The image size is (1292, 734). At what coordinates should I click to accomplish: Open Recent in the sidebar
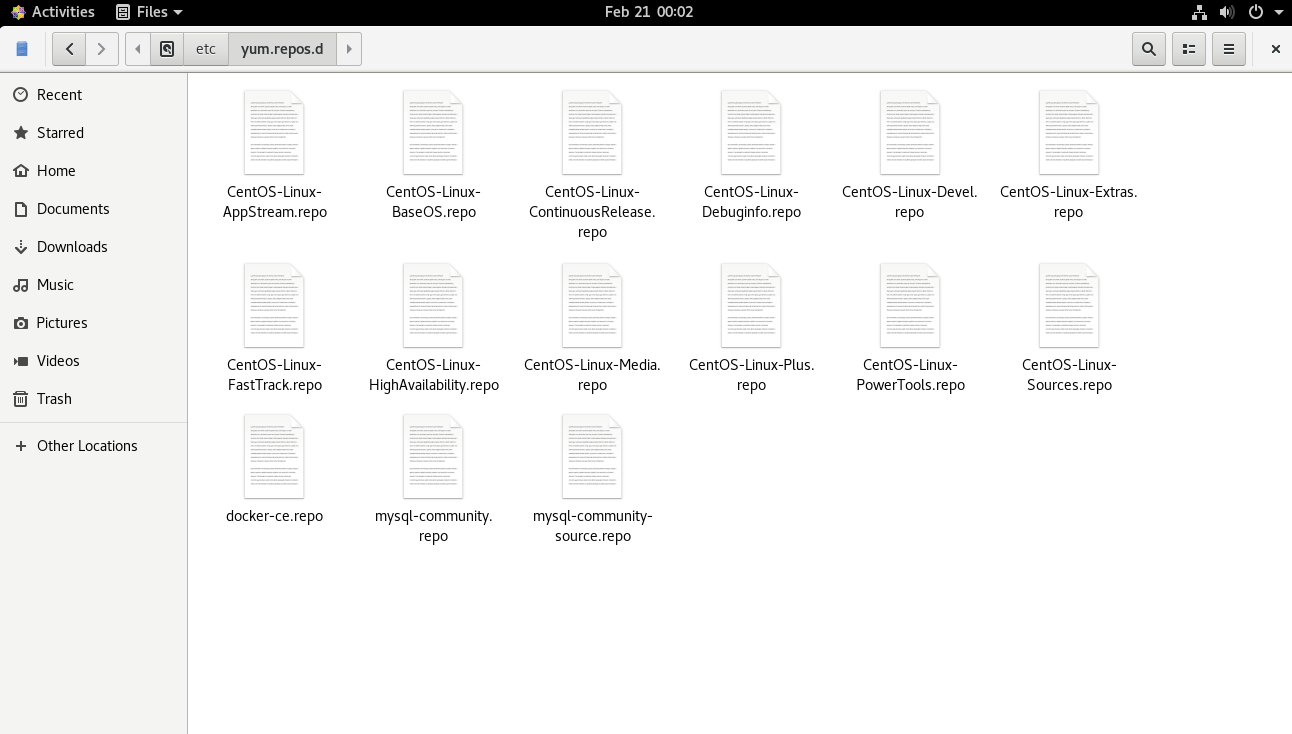tap(94, 95)
